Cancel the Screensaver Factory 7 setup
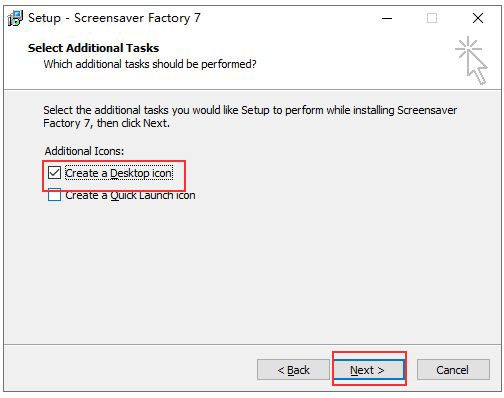 click(x=453, y=370)
